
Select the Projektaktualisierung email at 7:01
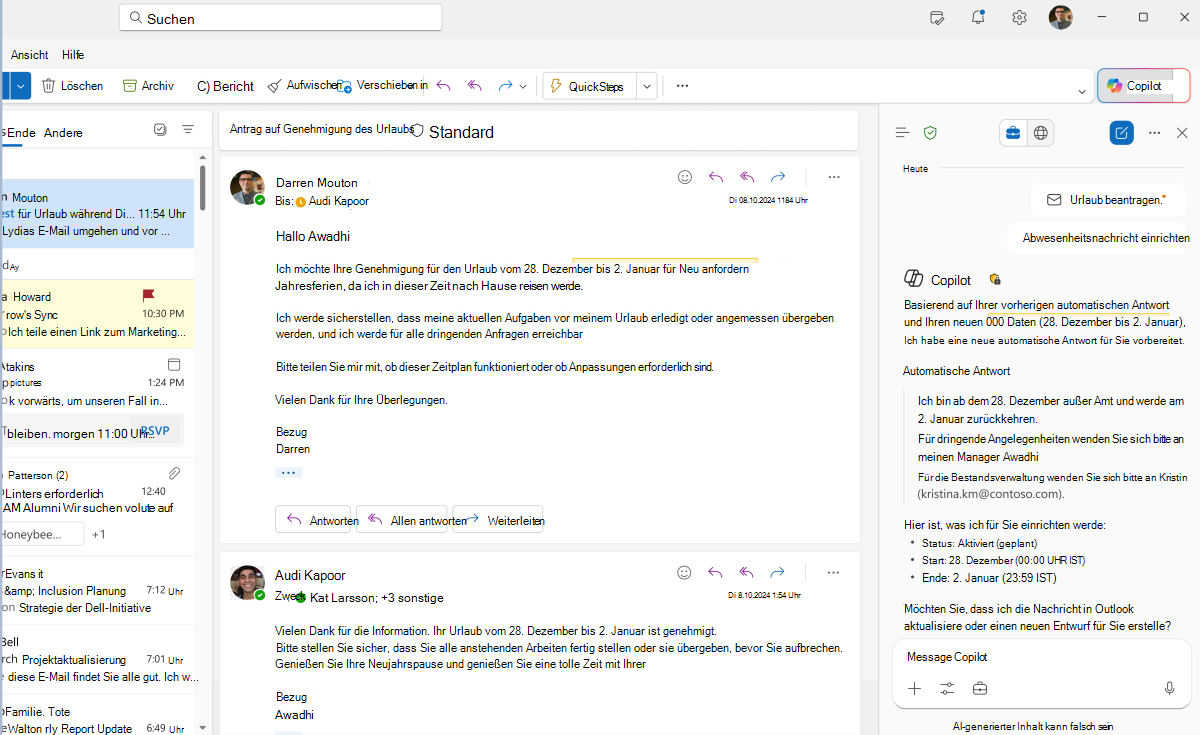coord(97,659)
